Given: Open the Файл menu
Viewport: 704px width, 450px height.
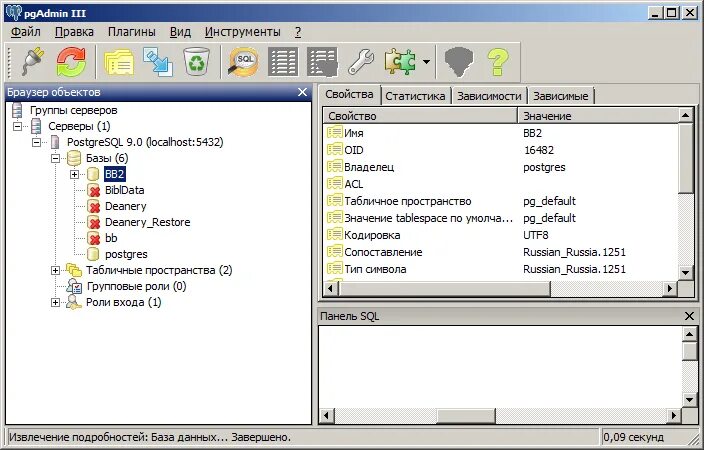Looking at the screenshot, I should (26, 32).
